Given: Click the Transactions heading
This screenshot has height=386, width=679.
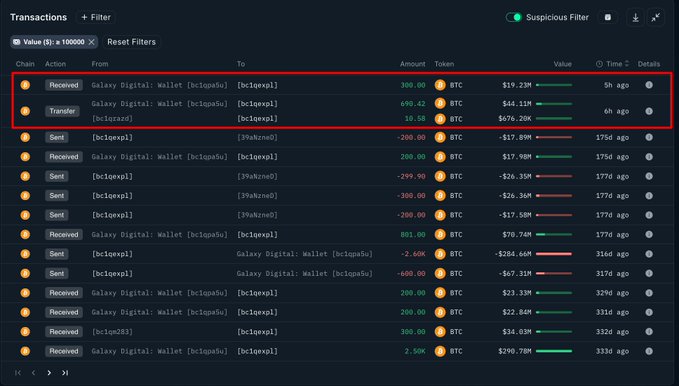Looking at the screenshot, I should click(x=39, y=17).
